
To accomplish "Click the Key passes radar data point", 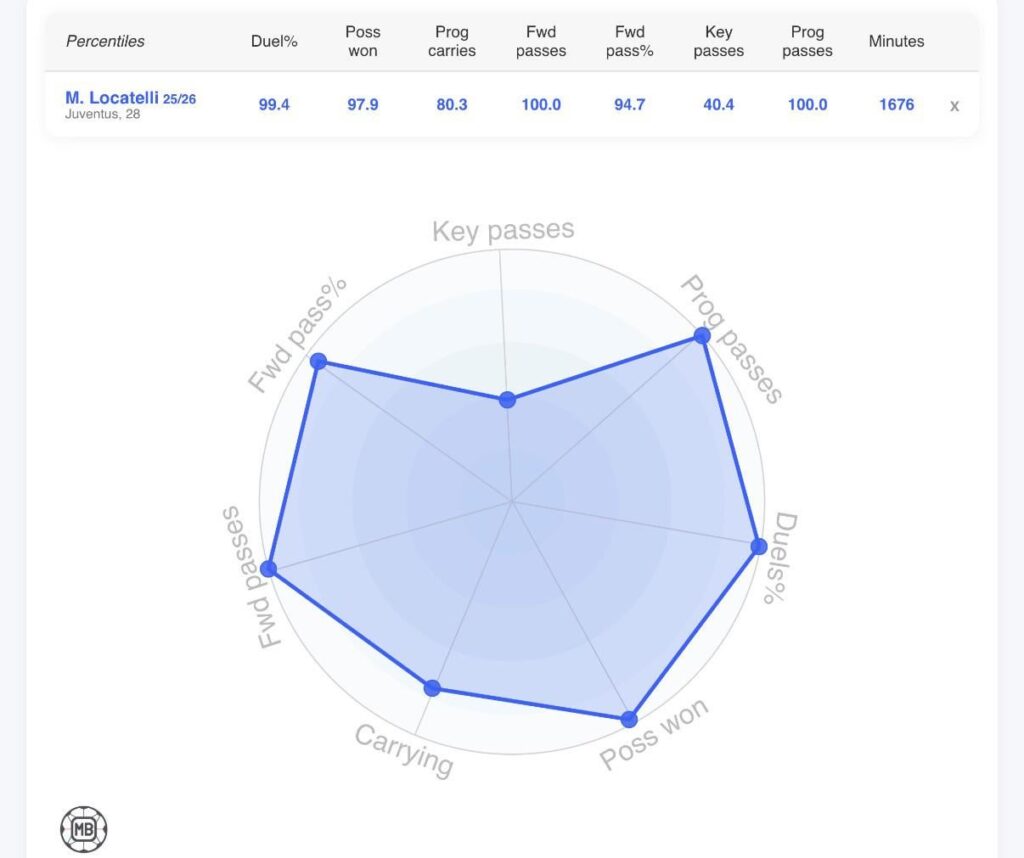I will click(507, 400).
